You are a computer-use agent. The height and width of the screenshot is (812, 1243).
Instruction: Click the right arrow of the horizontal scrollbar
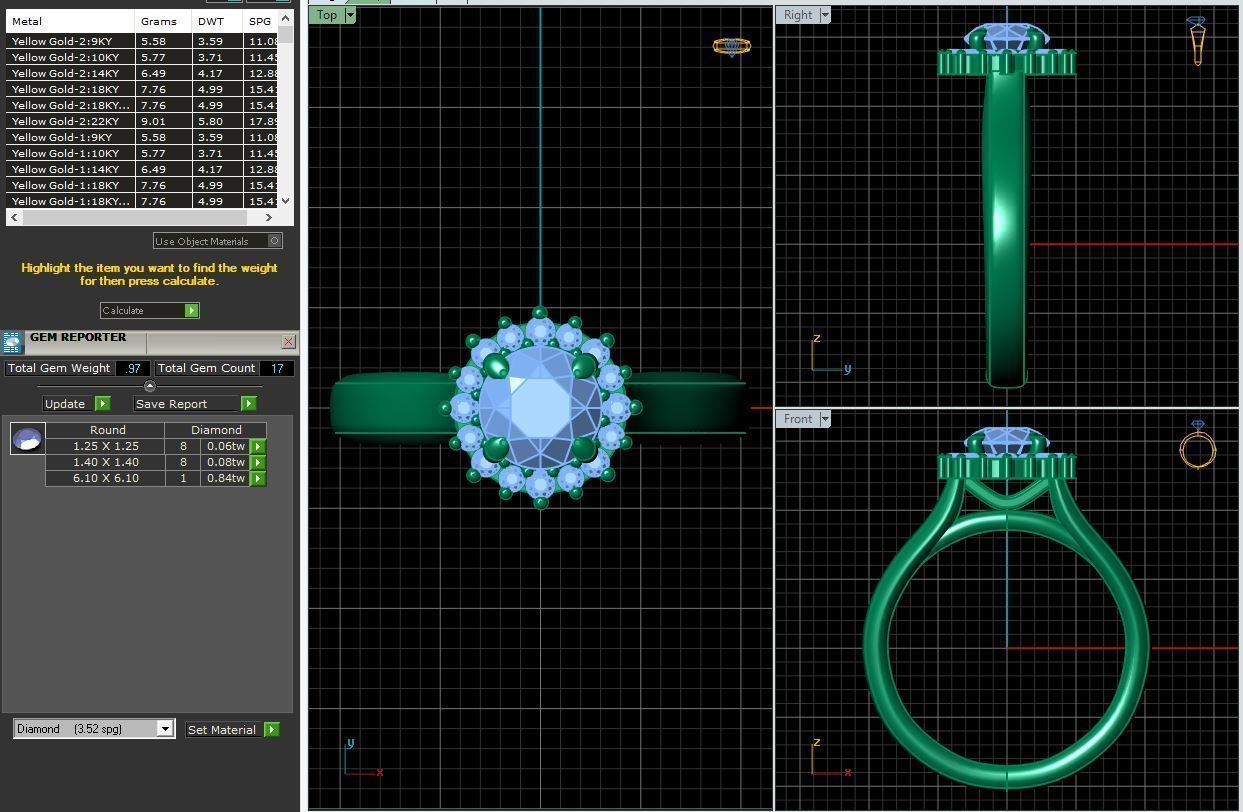pos(268,217)
